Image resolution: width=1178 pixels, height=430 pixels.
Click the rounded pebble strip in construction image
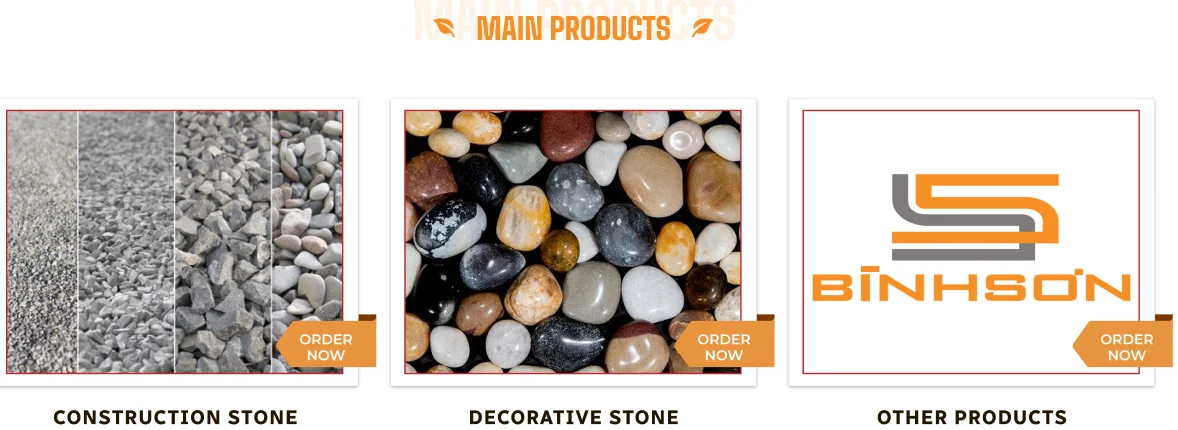tap(307, 242)
